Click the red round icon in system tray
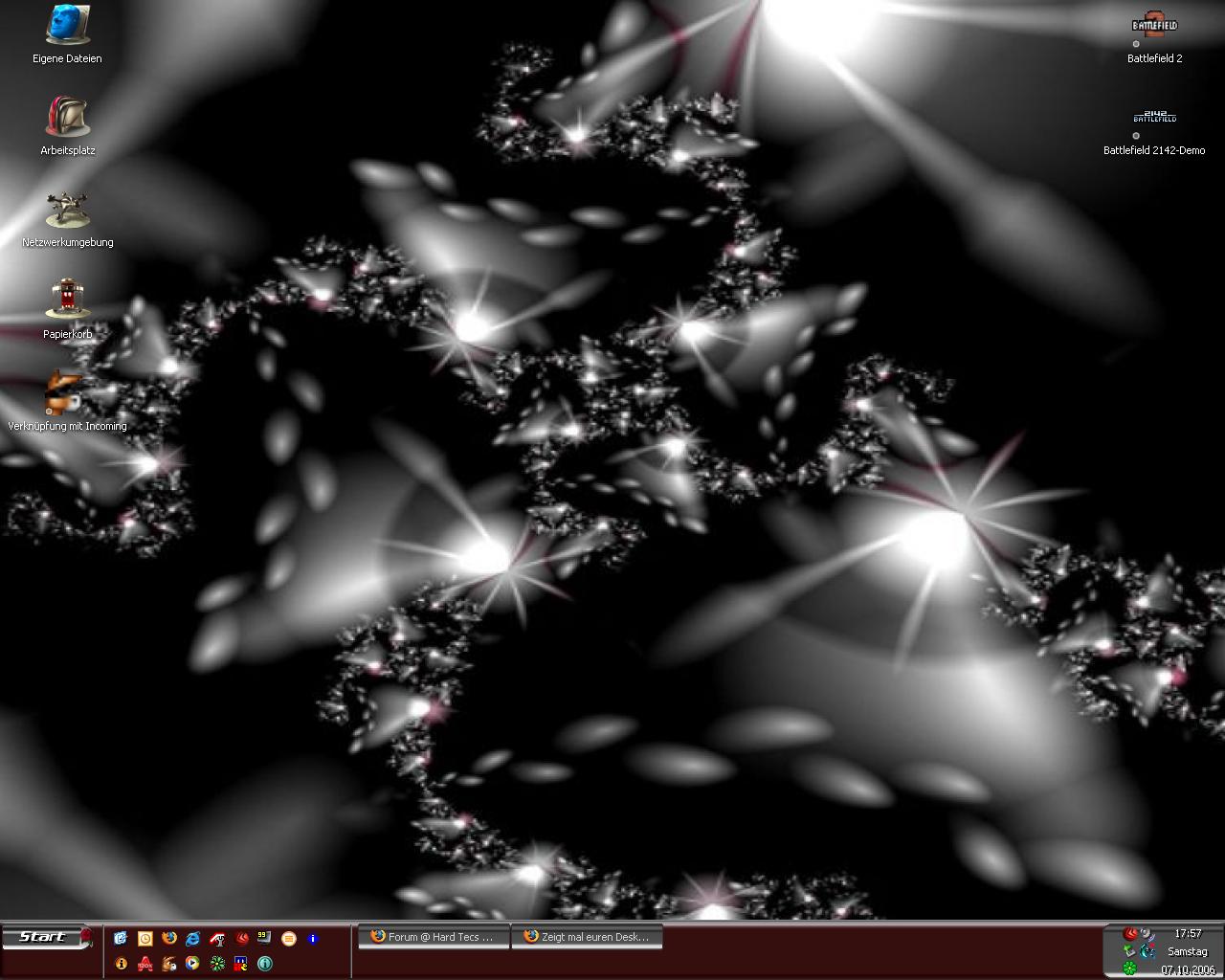Screen dimensions: 1225x980 [x=1130, y=933]
